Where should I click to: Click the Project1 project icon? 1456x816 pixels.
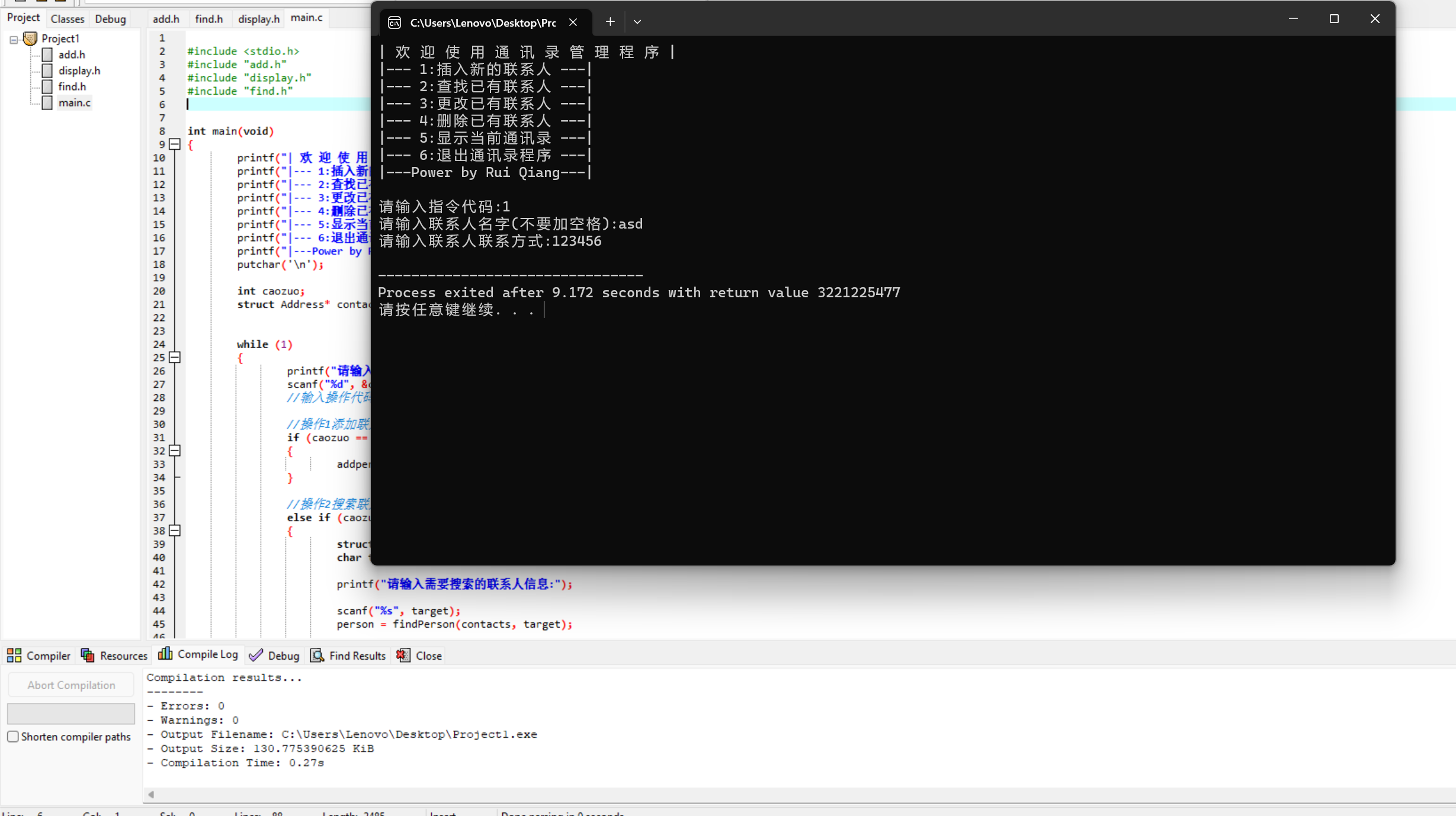30,38
